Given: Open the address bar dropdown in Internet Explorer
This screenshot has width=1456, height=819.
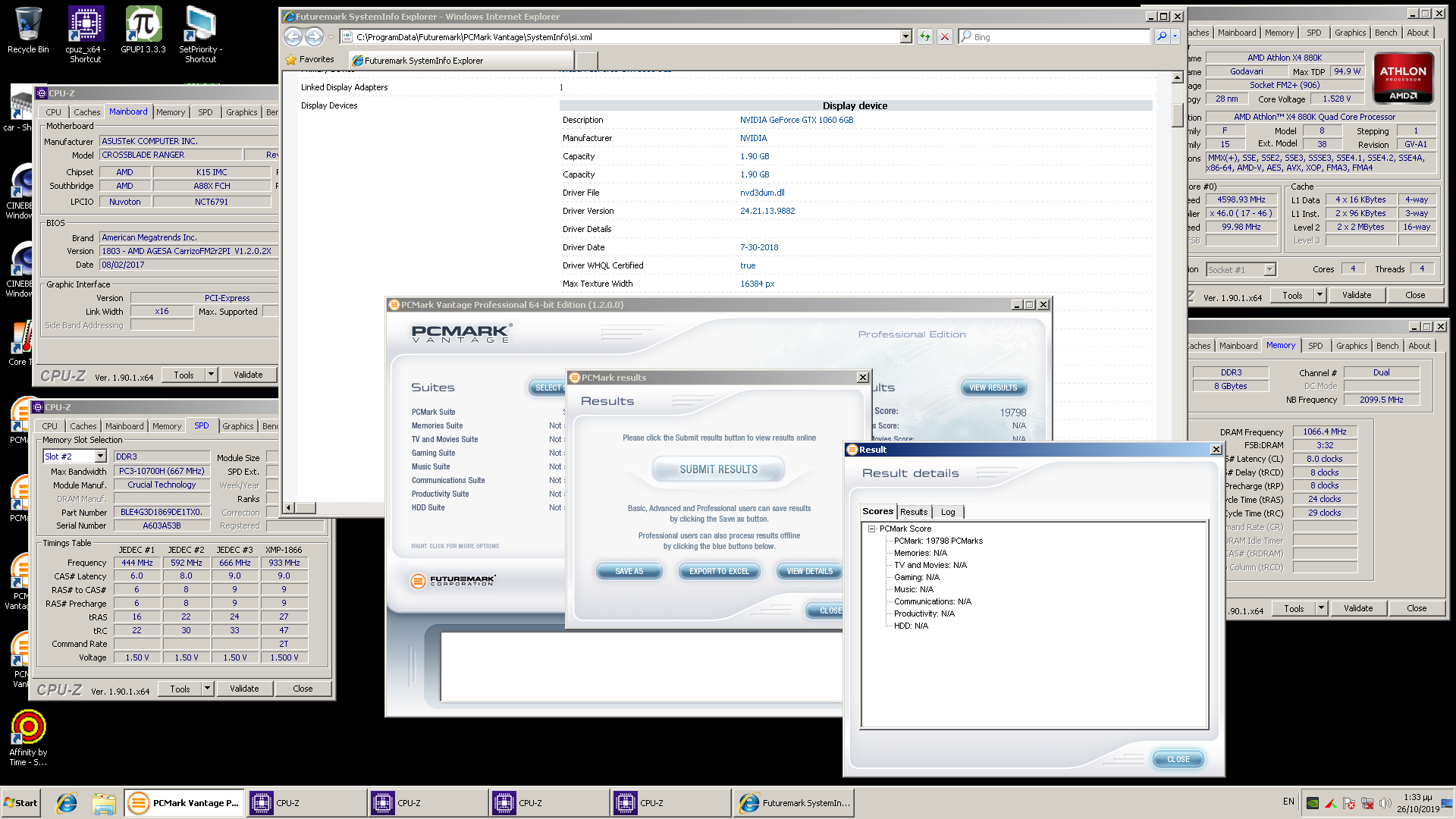Looking at the screenshot, I should coord(905,36).
